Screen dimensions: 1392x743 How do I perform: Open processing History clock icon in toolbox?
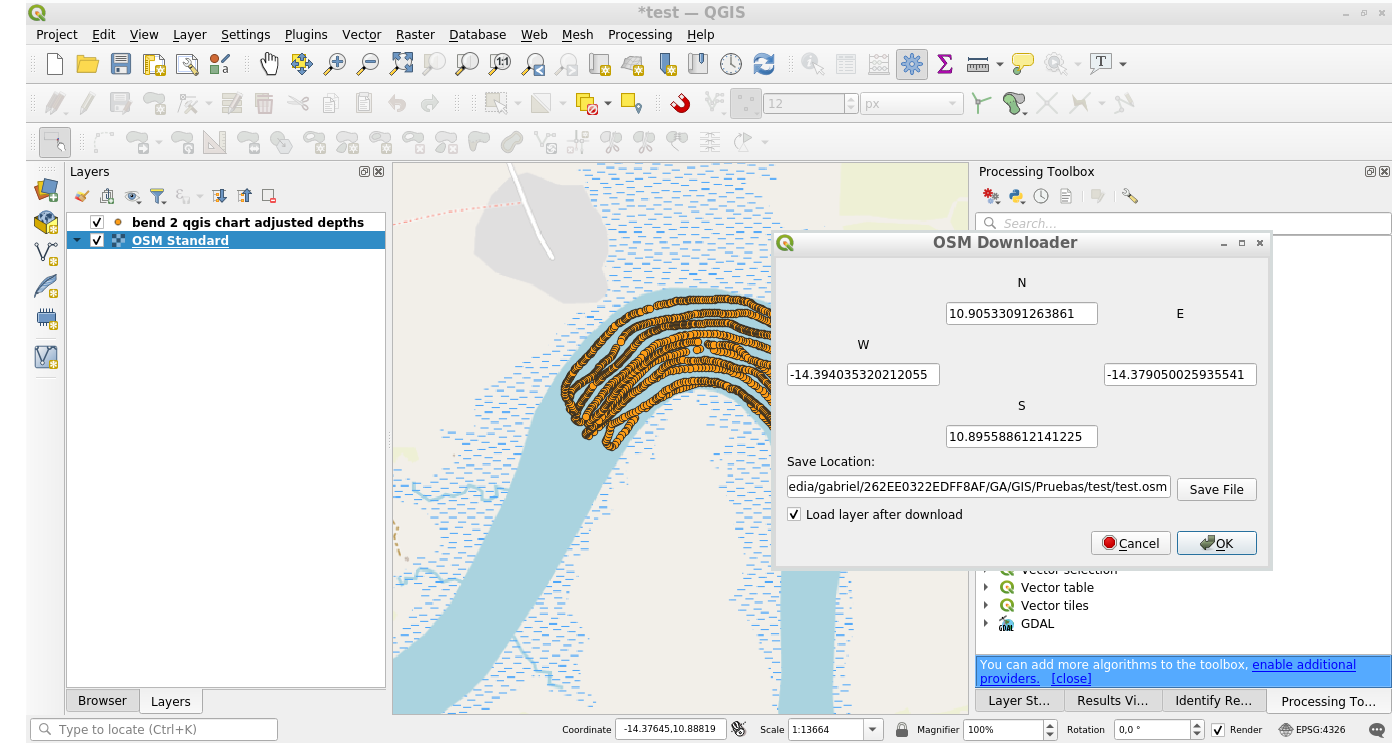(x=1041, y=196)
